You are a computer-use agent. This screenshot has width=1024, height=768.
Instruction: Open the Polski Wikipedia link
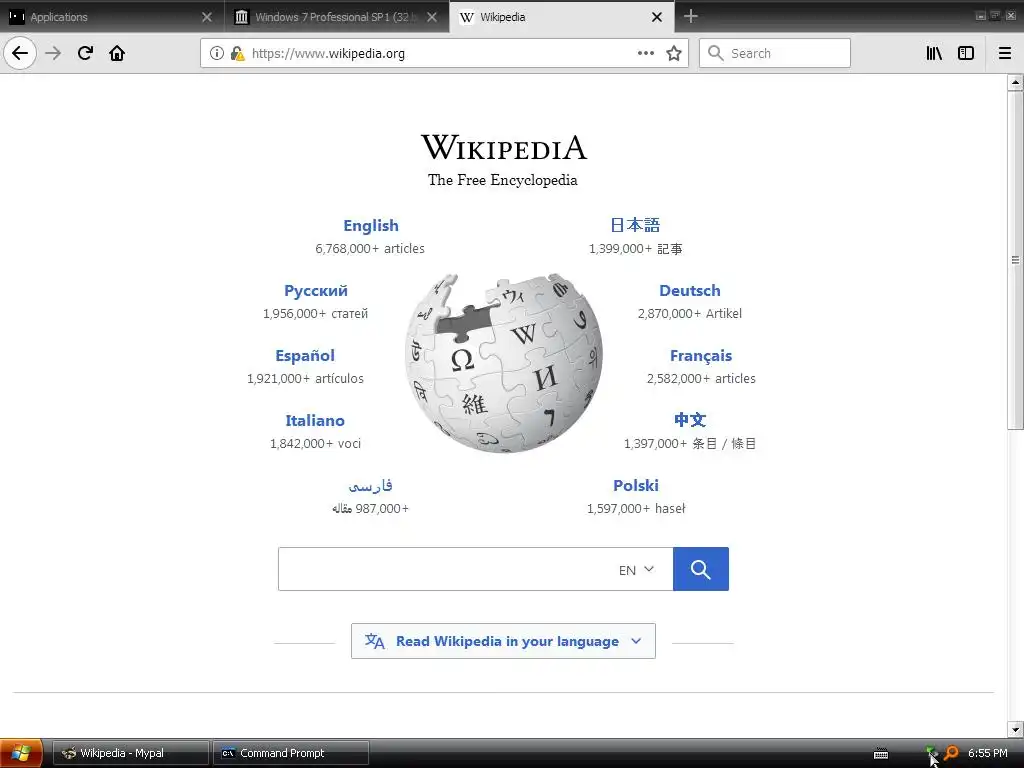point(636,485)
